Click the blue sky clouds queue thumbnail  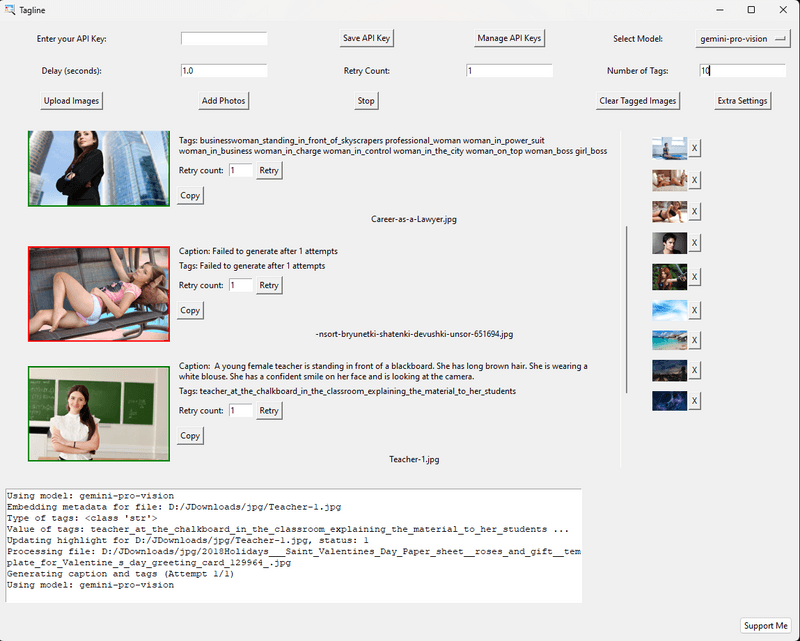click(x=669, y=310)
